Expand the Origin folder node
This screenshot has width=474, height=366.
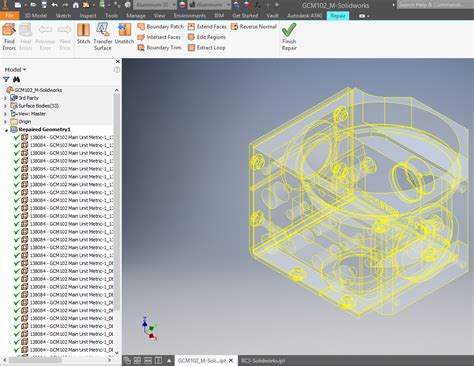point(5,122)
